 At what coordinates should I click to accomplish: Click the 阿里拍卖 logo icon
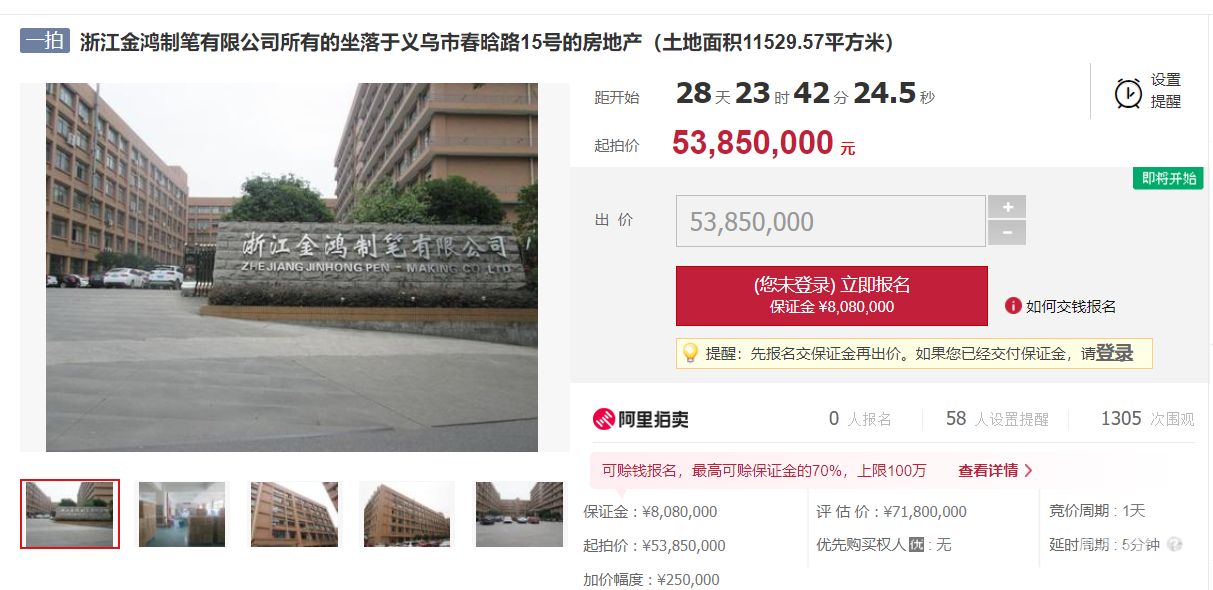click(603, 419)
